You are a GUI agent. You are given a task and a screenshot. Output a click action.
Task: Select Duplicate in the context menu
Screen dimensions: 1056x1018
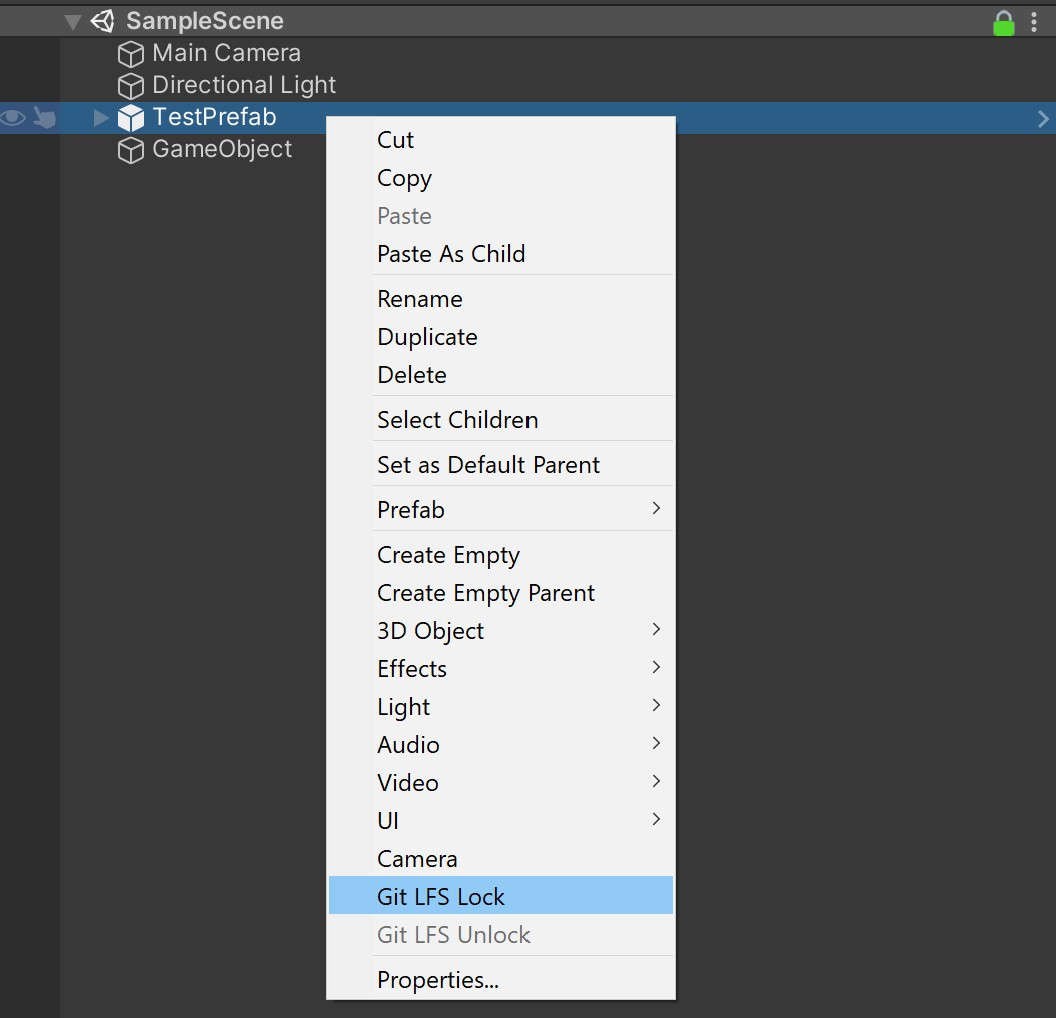coord(427,337)
